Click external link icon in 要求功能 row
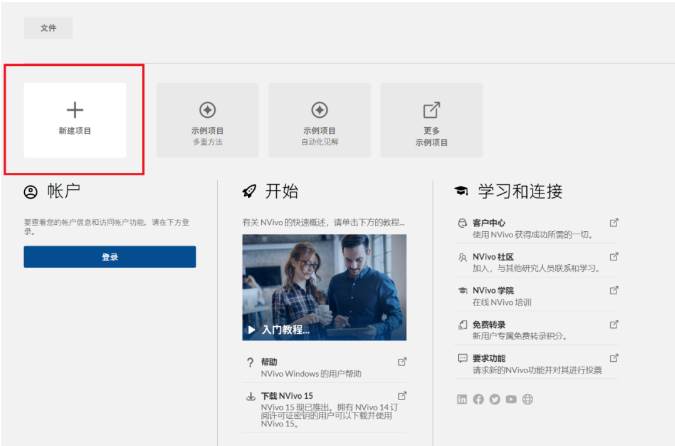The width and height of the screenshot is (675, 446). 614,358
